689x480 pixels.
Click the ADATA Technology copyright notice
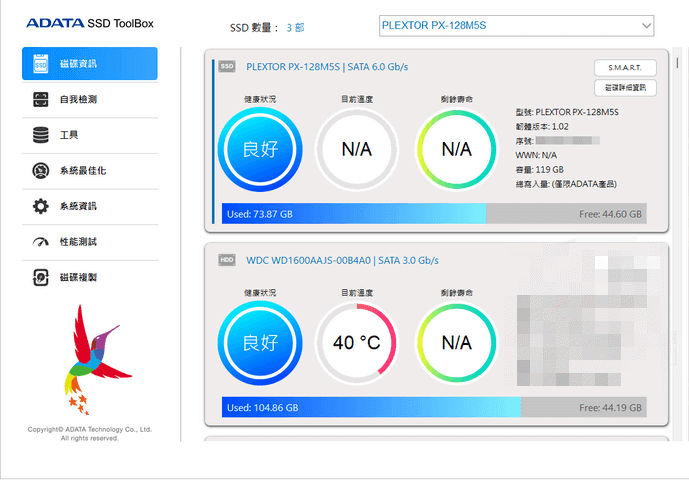point(90,433)
